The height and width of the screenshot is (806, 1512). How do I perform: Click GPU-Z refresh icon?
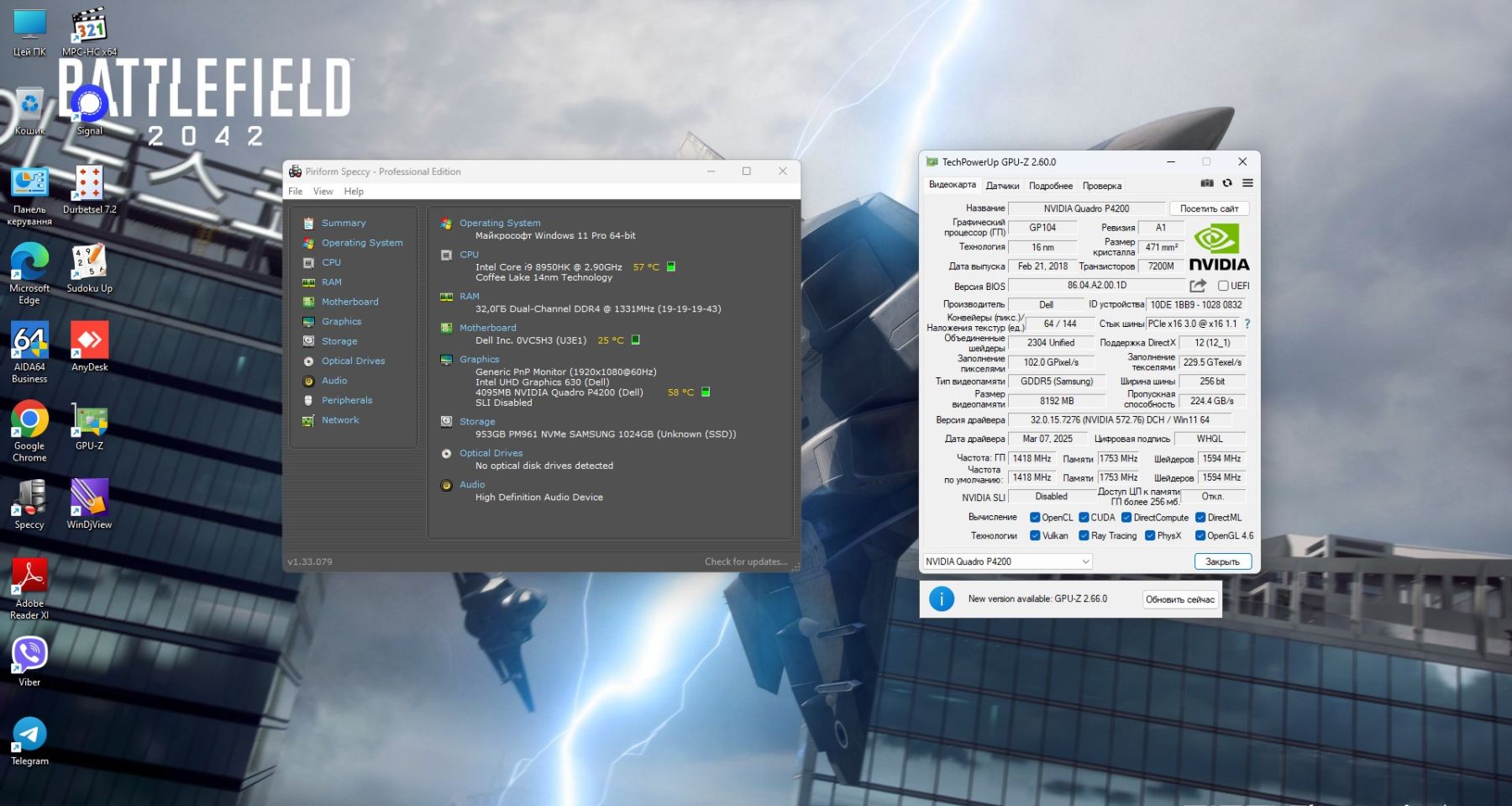point(1227,183)
